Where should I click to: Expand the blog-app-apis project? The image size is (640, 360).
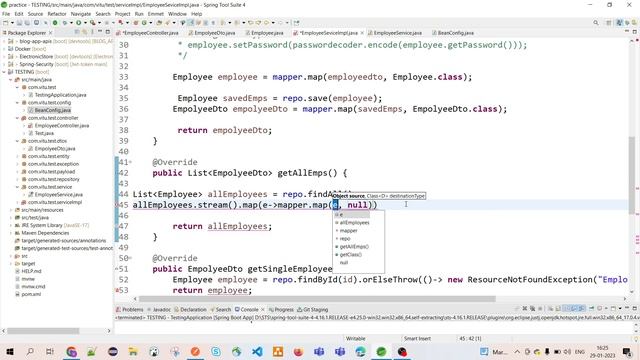point(4,41)
